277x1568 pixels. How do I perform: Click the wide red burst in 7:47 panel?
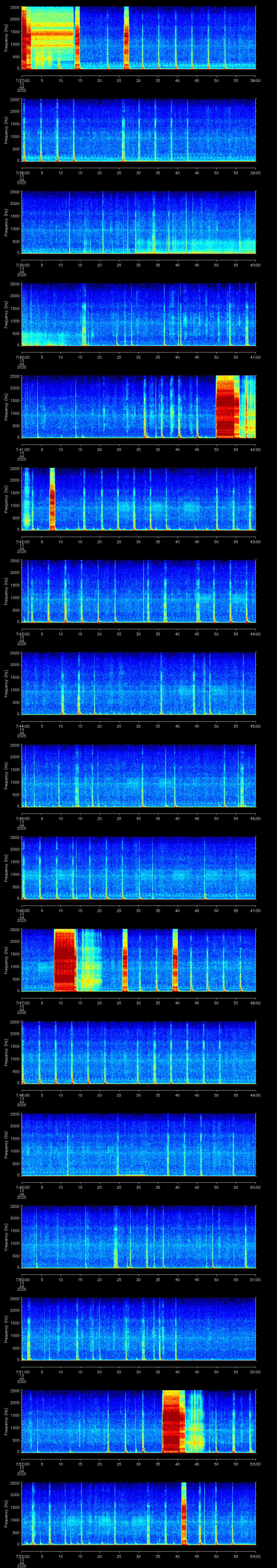[65, 960]
